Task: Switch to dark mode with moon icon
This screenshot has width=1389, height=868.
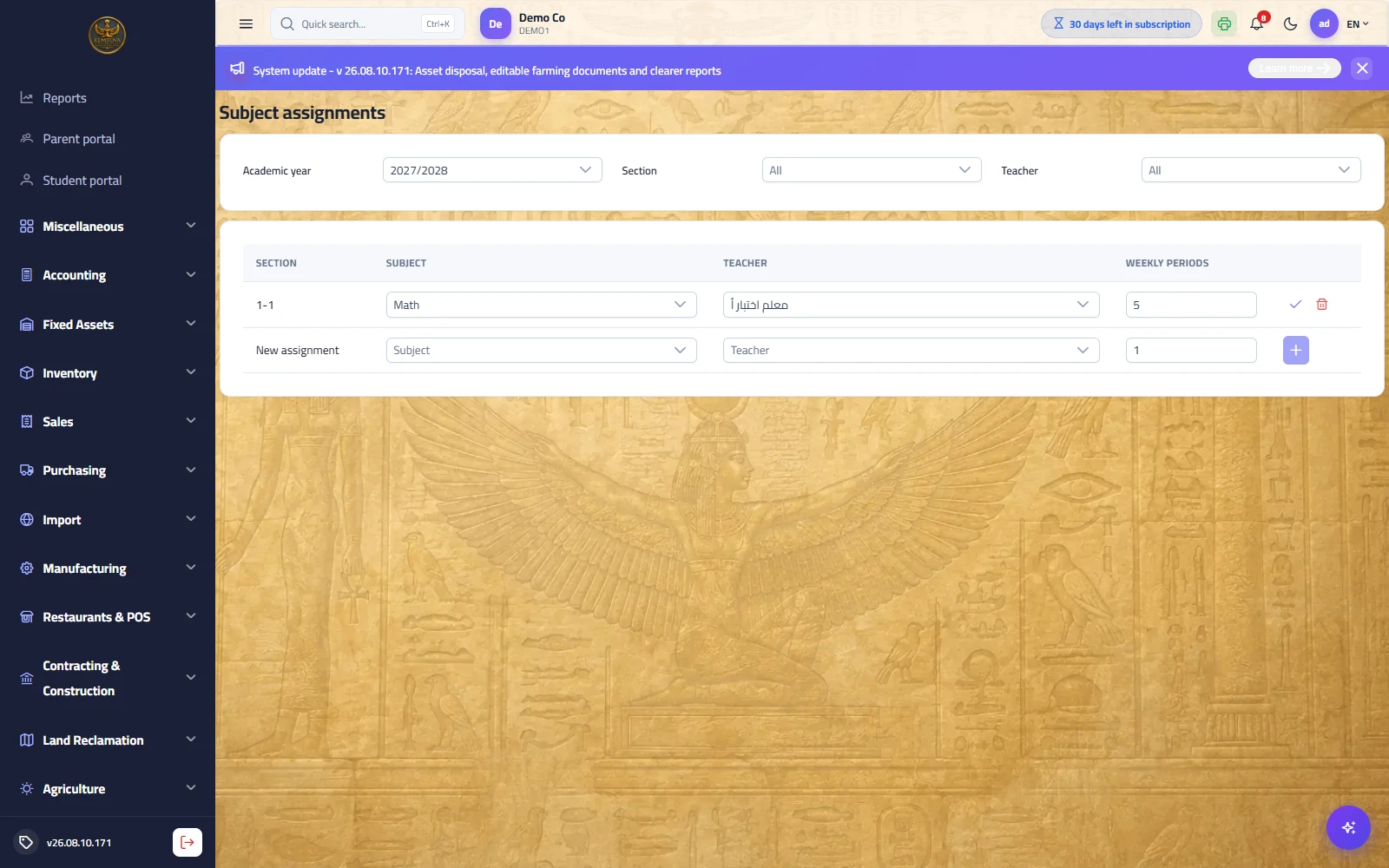Action: pos(1290,24)
